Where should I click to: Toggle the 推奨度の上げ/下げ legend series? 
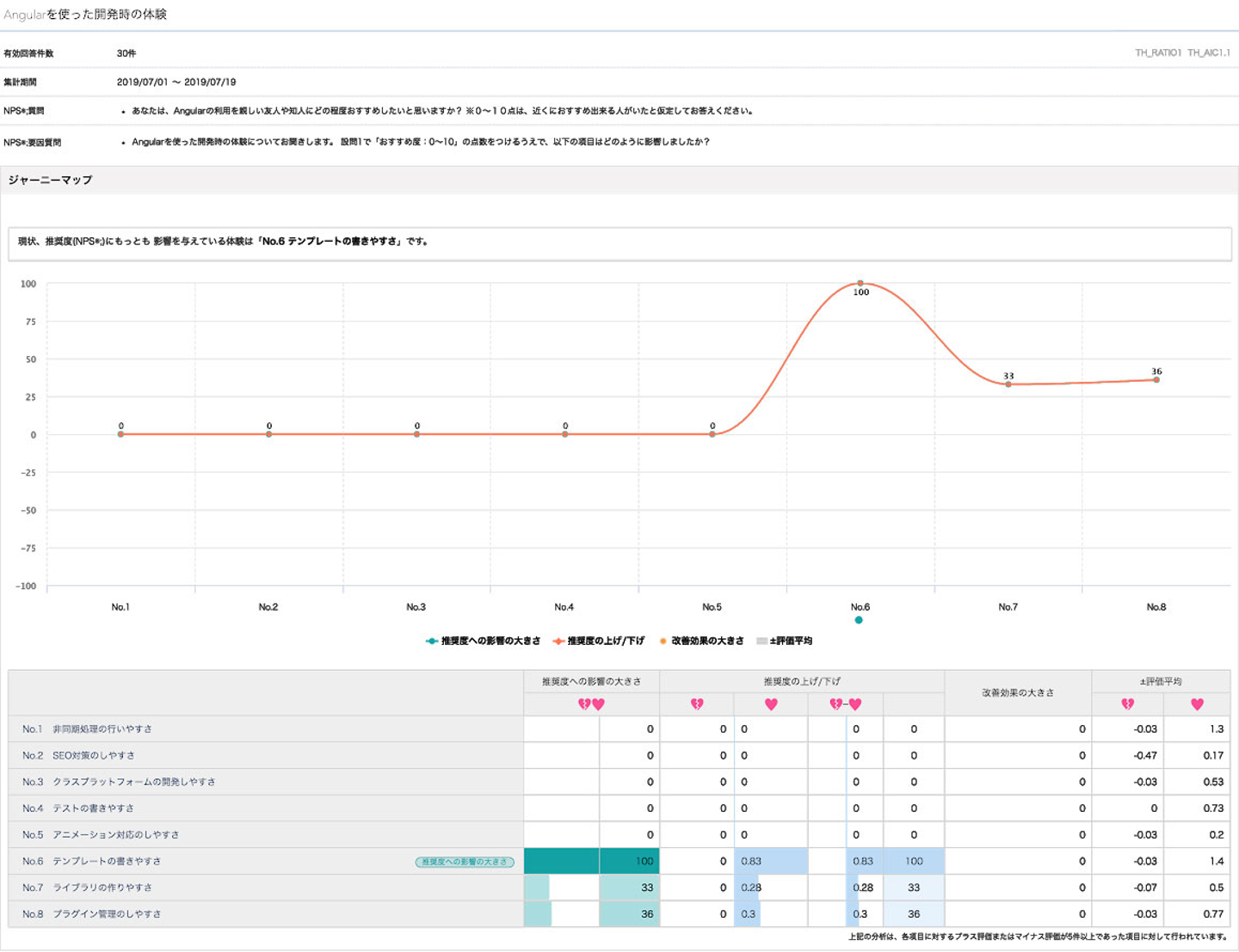(x=599, y=641)
